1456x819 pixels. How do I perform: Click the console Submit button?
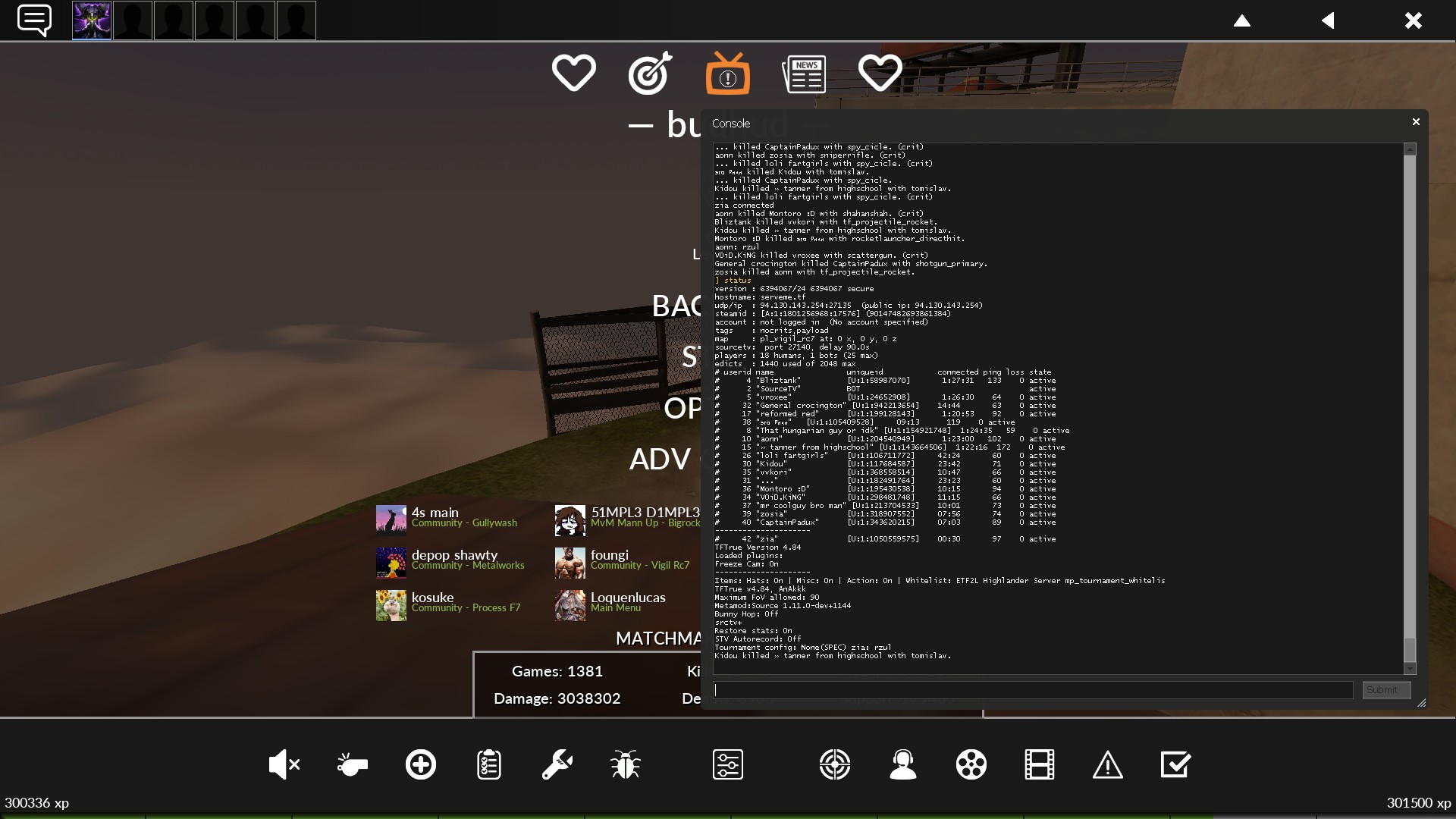click(x=1385, y=690)
